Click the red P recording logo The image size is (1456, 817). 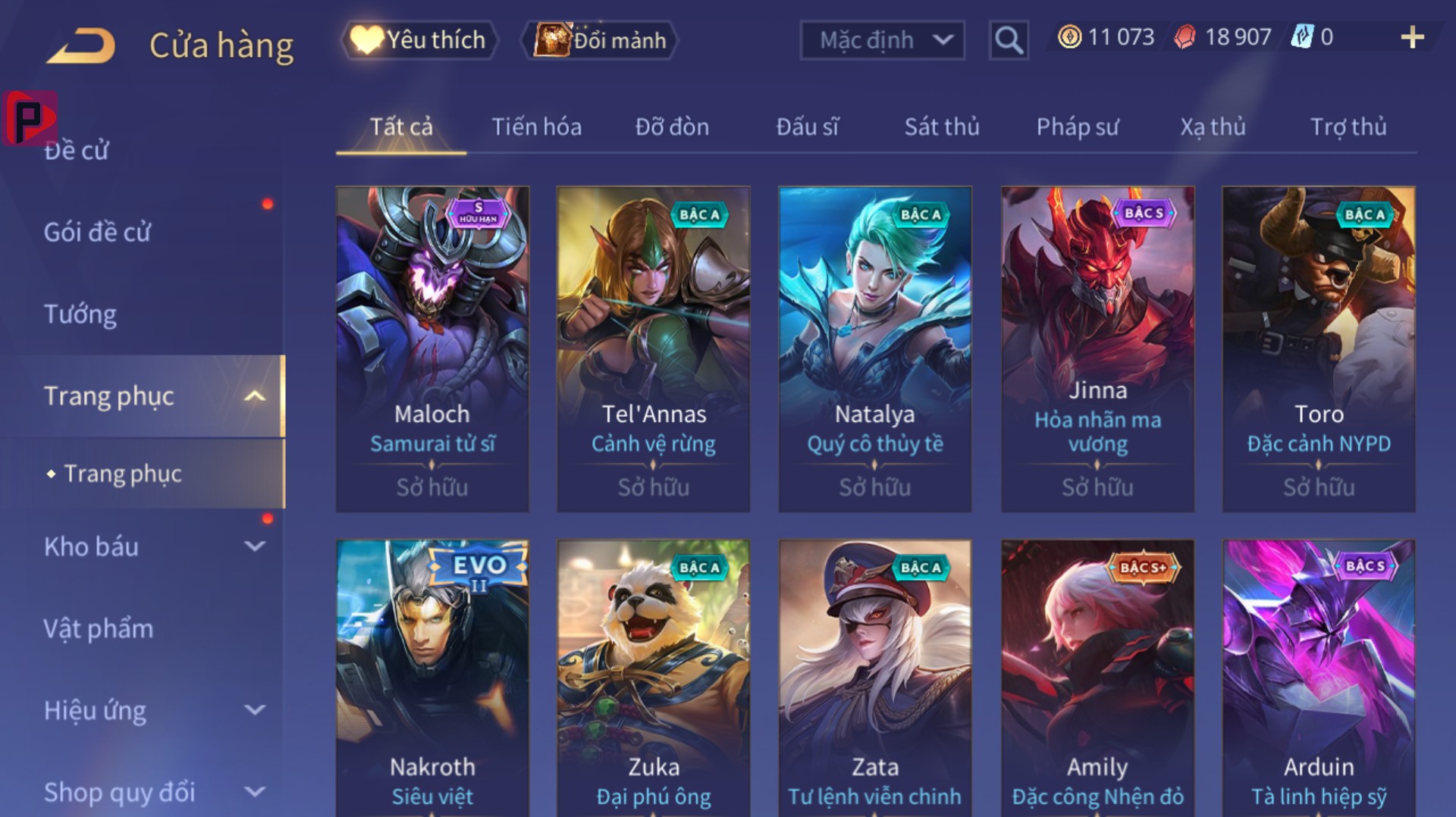(x=29, y=118)
